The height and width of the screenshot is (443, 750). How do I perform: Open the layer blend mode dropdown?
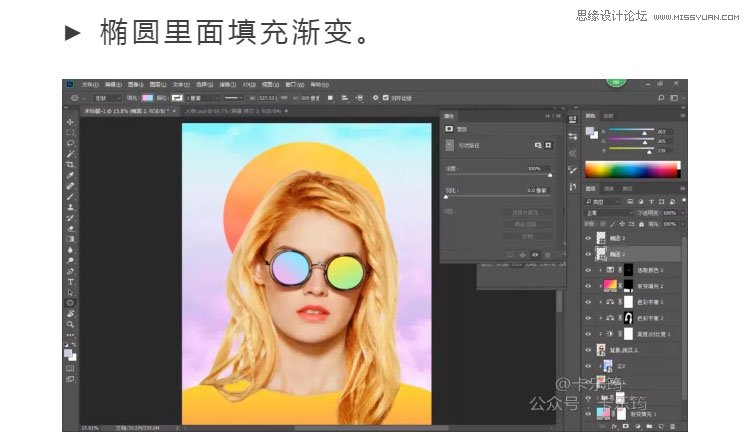609,213
